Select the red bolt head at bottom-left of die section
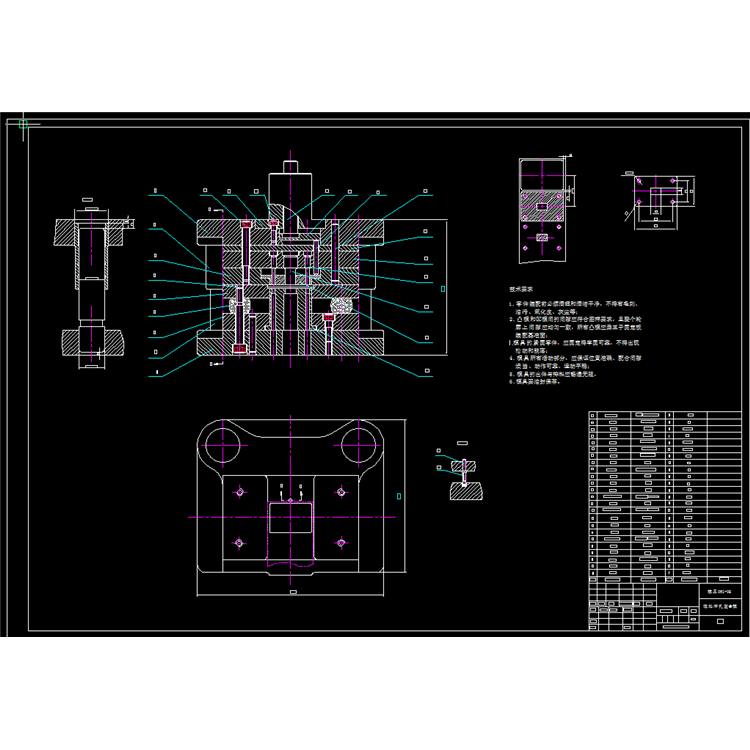The height and width of the screenshot is (750, 750). [239, 349]
